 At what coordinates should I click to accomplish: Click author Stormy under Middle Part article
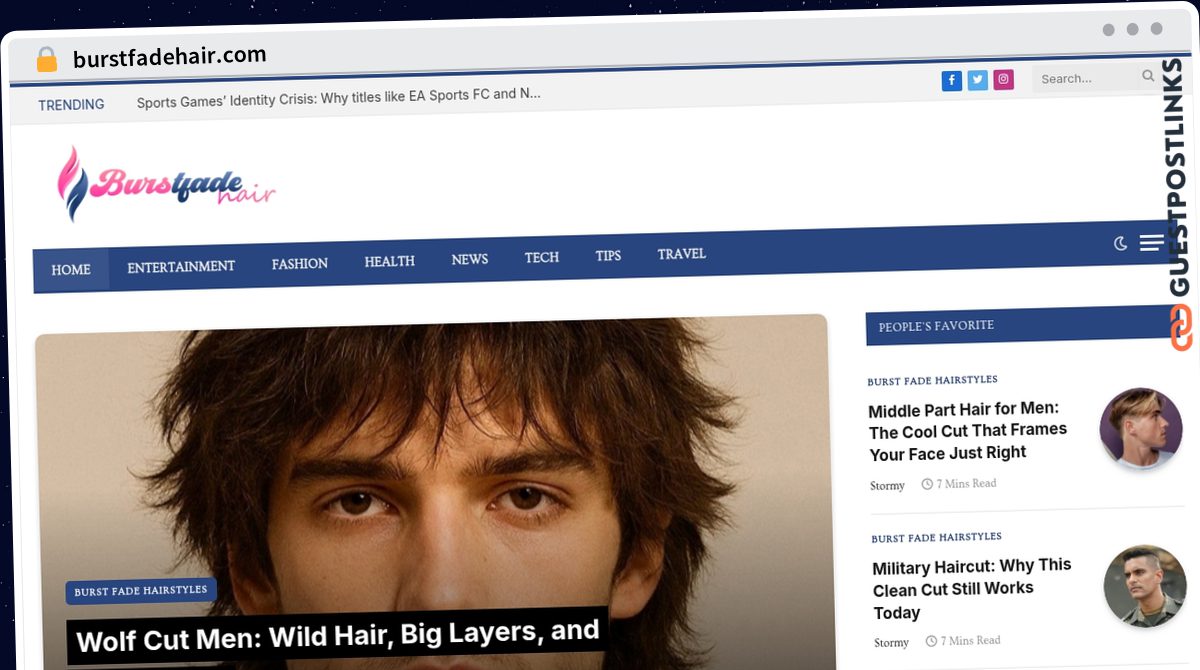pos(887,486)
